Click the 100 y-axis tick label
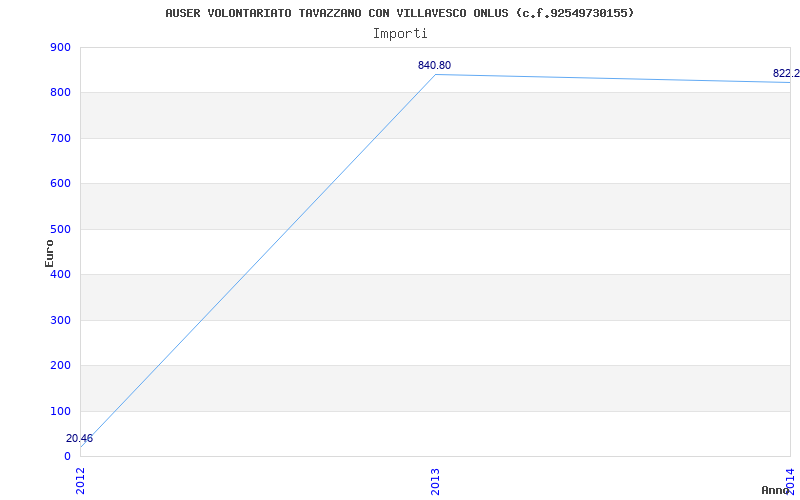 tap(60, 411)
